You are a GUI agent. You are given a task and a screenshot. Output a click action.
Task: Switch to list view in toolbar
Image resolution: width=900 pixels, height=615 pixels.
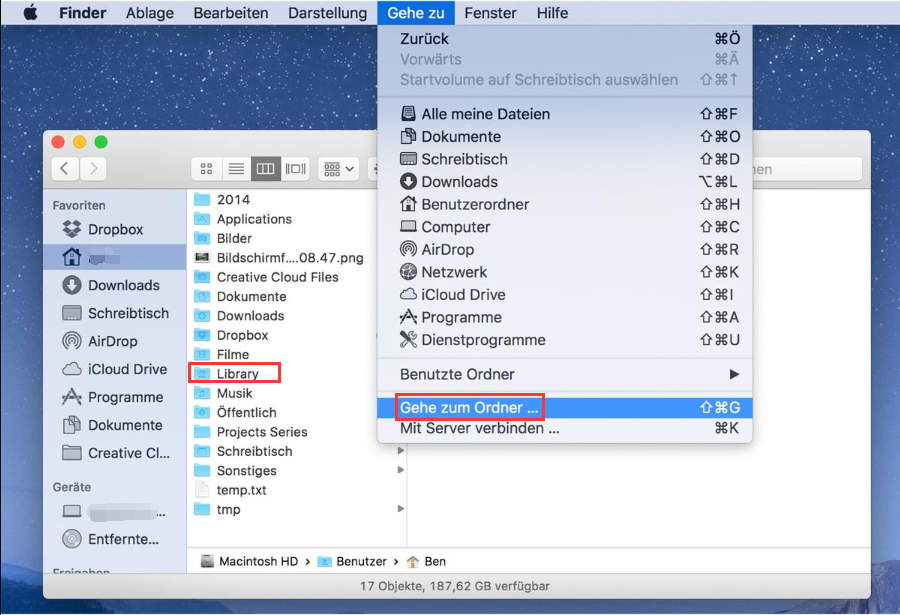pos(236,169)
